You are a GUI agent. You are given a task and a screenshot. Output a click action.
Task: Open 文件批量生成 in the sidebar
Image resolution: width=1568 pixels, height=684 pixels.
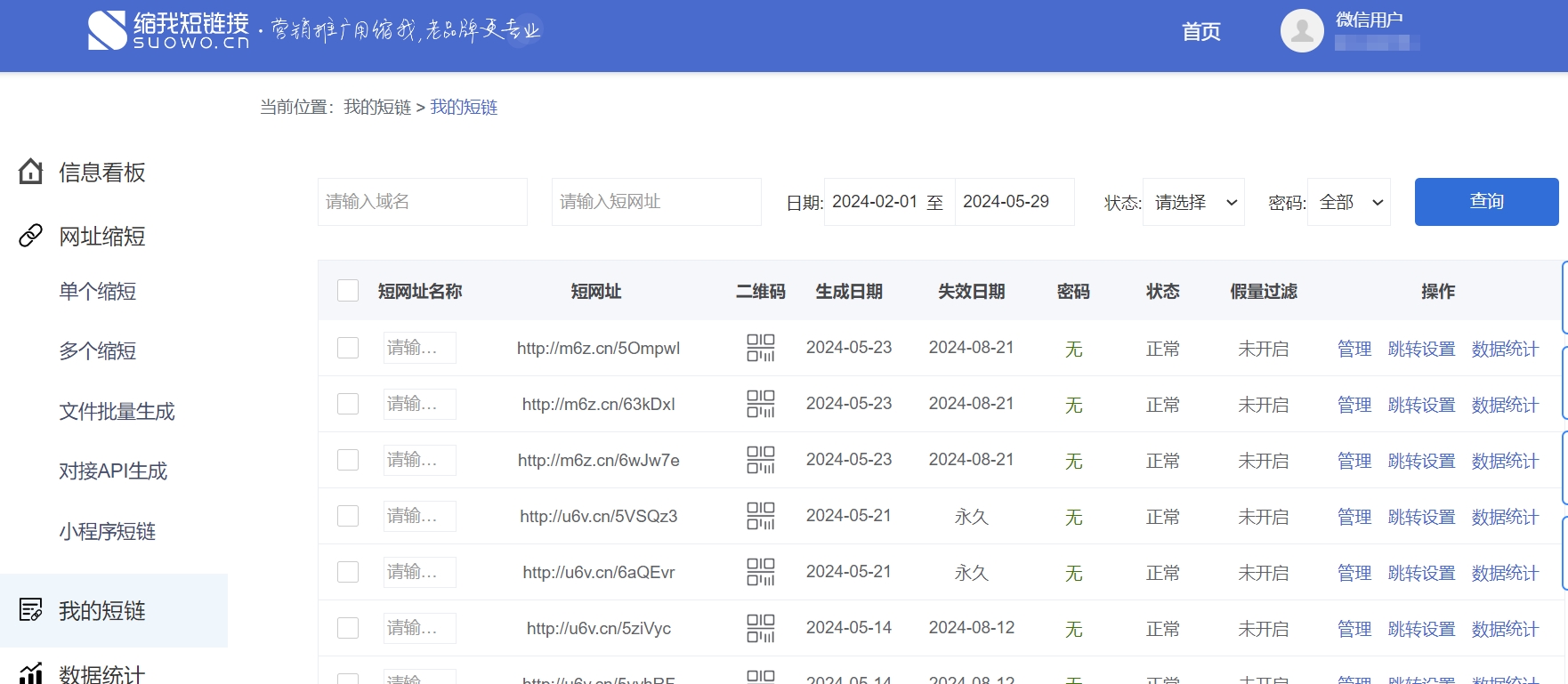[x=117, y=411]
